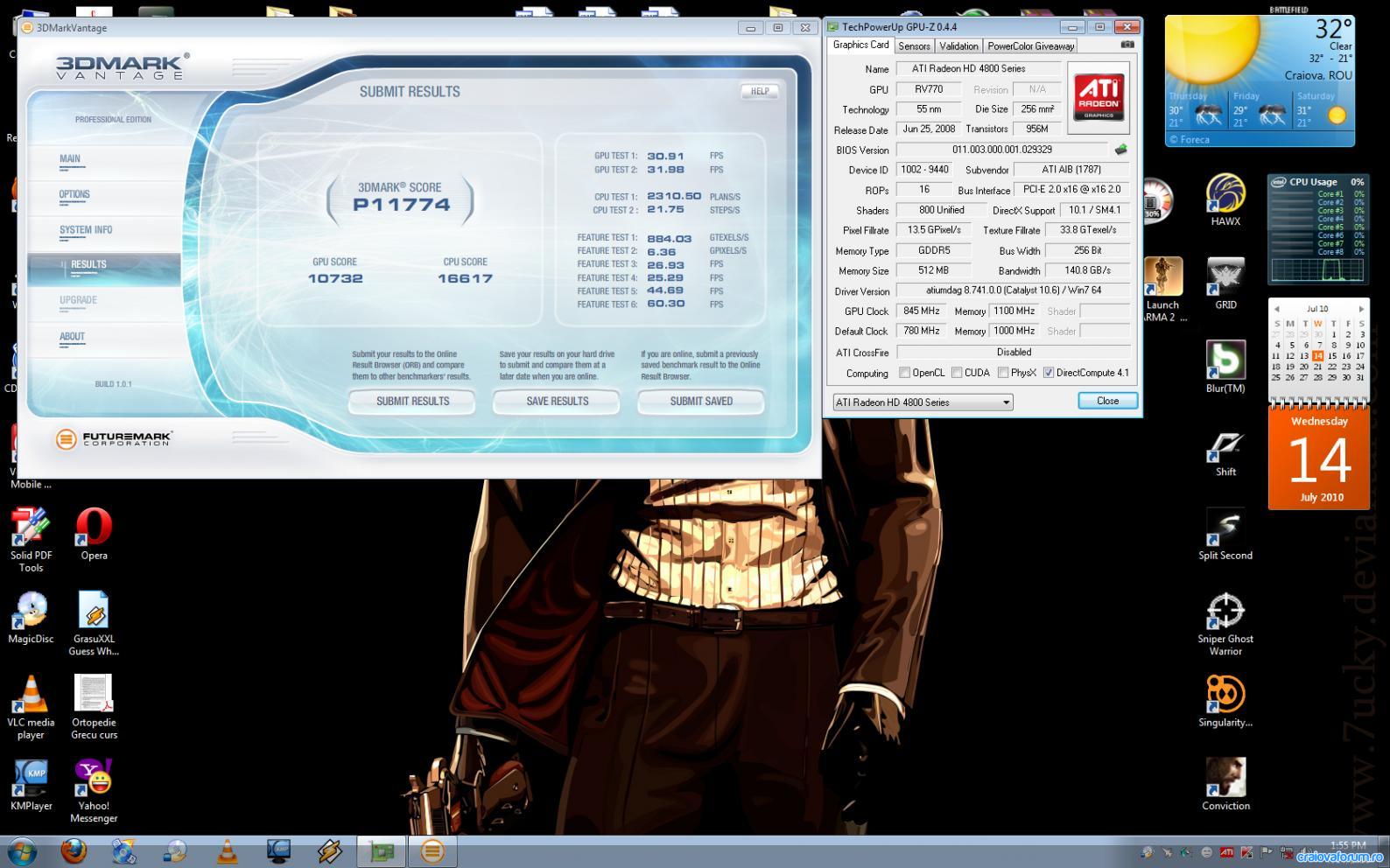Click the HELP button in 3DMark
1390x868 pixels.
pos(760,91)
